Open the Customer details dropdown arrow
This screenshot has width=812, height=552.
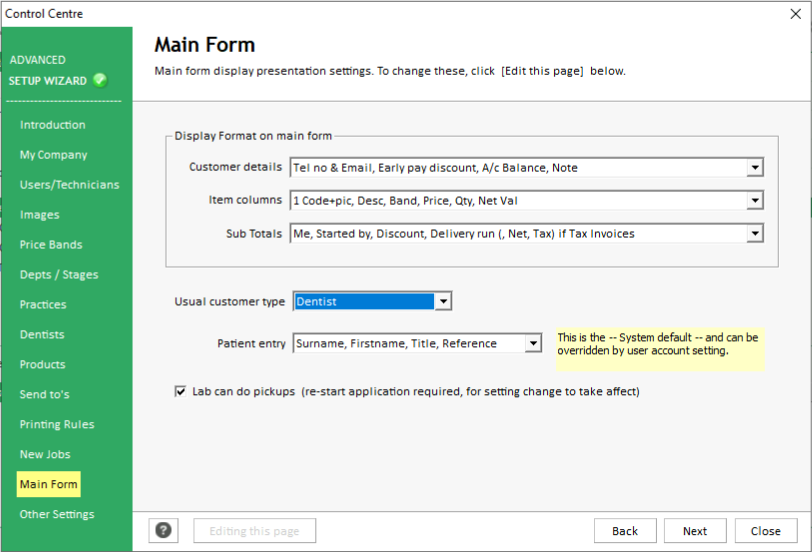pos(755,167)
